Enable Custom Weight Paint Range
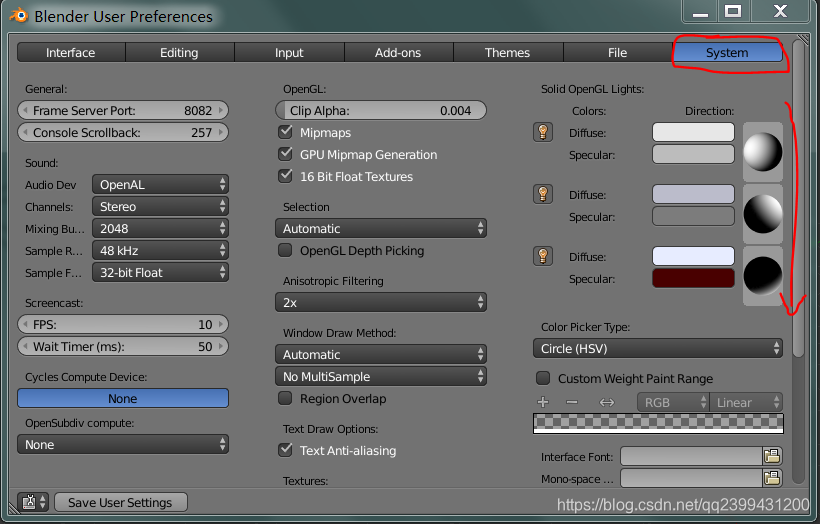820x524 pixels. (x=543, y=378)
